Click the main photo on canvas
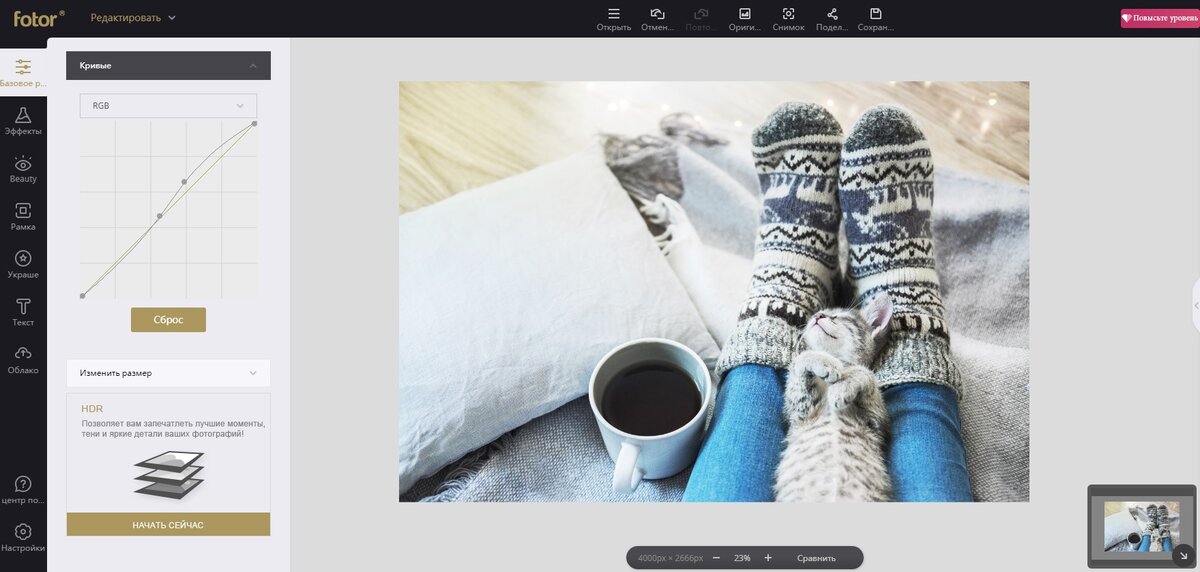1200x572 pixels. click(714, 291)
